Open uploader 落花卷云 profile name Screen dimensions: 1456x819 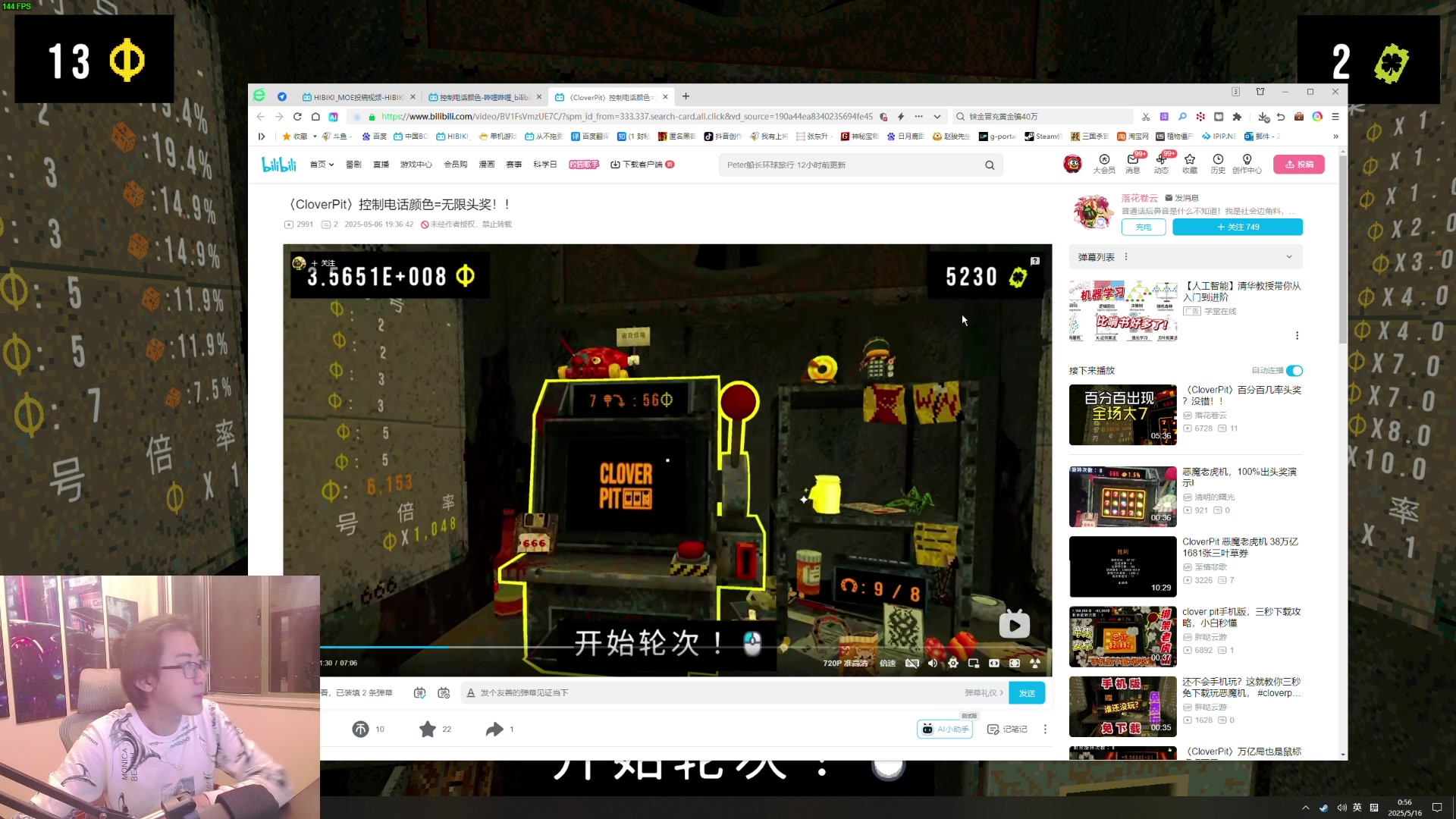click(1140, 198)
